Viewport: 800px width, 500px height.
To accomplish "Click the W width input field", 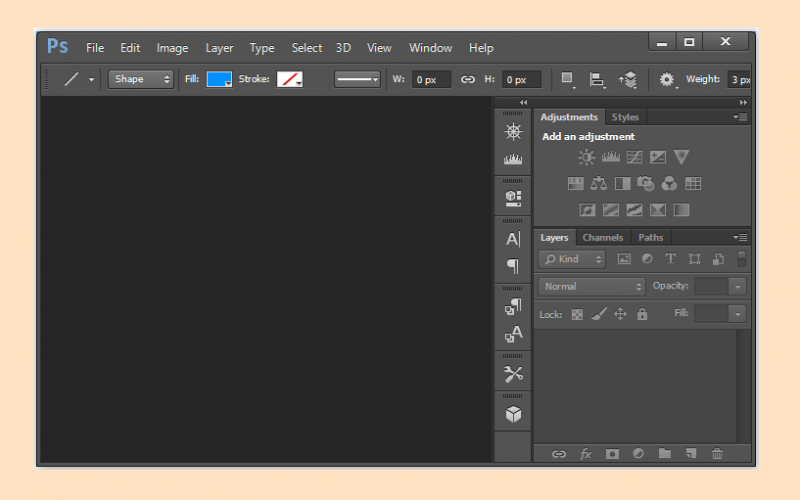I will coord(431,80).
